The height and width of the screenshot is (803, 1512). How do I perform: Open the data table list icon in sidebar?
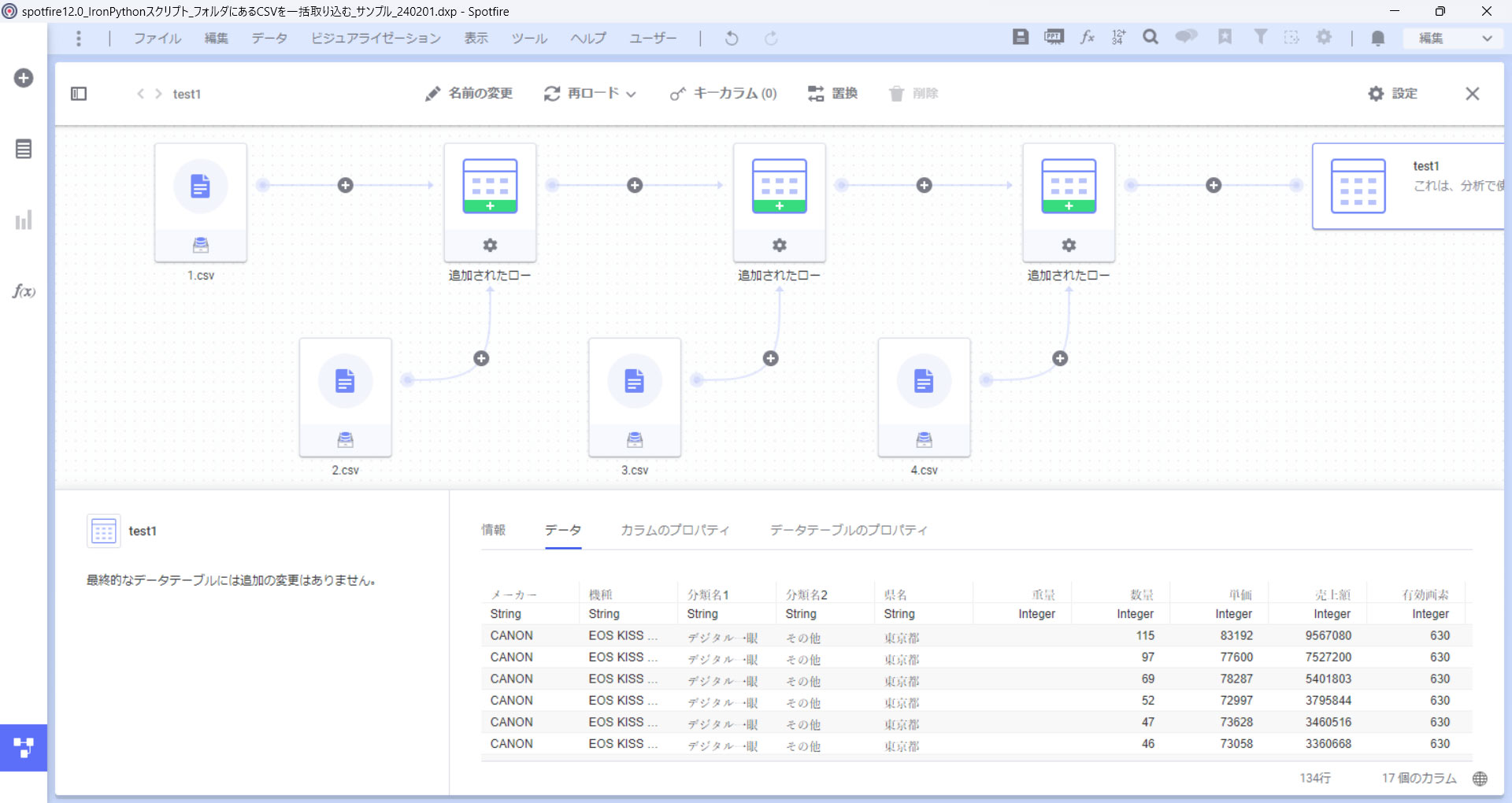24,149
